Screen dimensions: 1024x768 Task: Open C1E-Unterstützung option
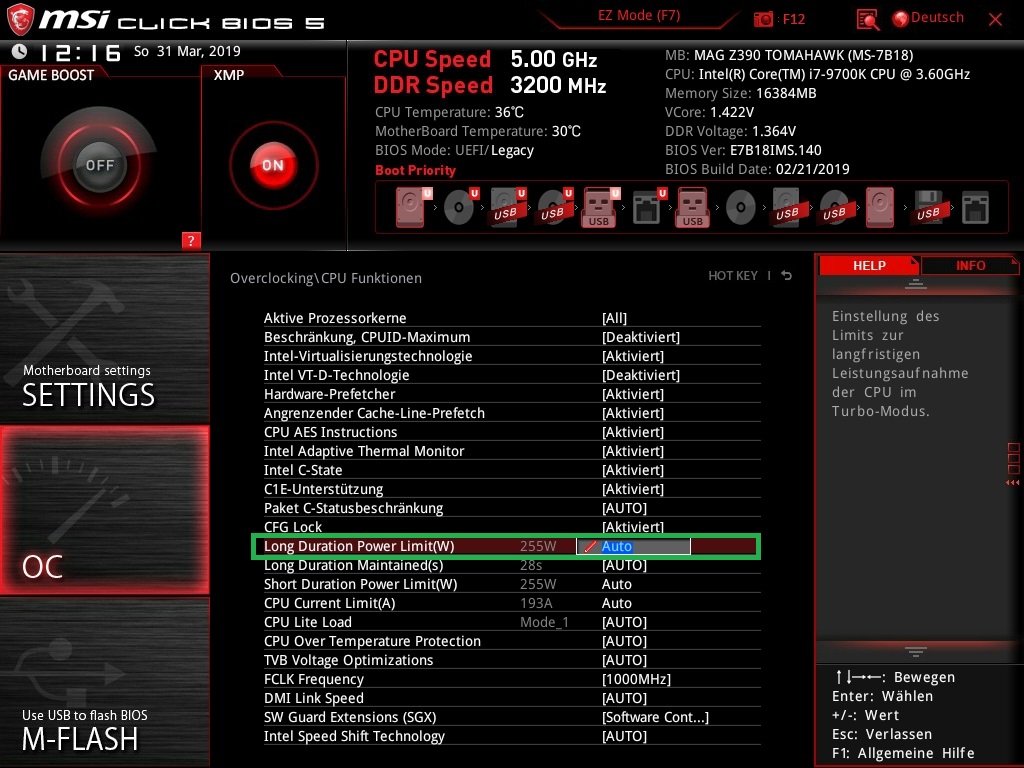[x=512, y=488]
